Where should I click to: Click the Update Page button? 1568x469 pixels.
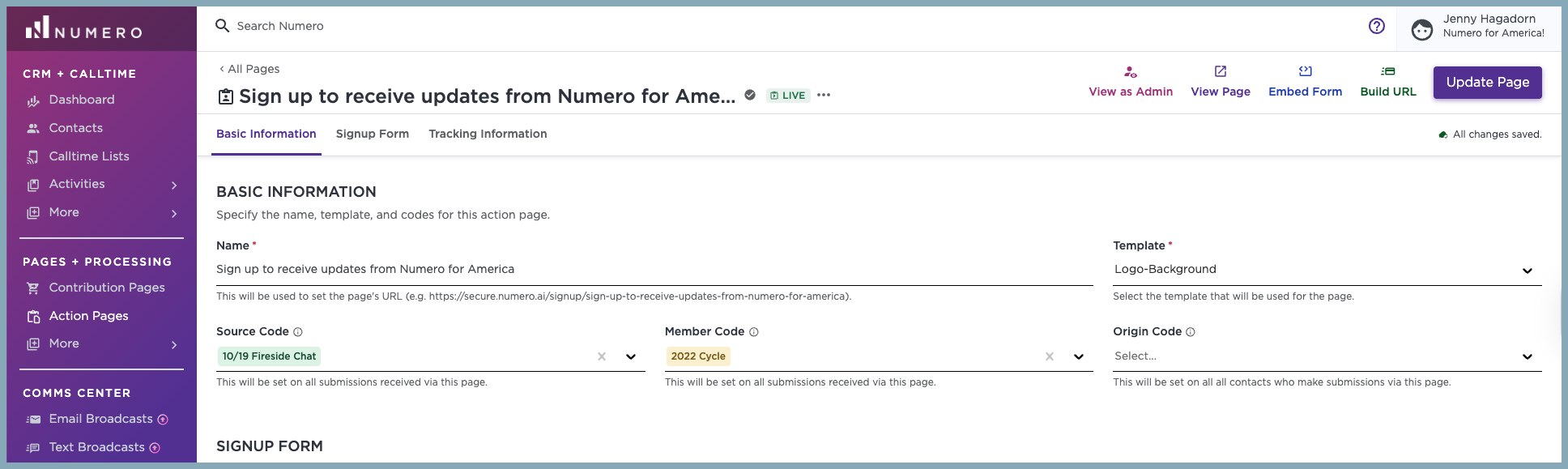click(x=1488, y=83)
